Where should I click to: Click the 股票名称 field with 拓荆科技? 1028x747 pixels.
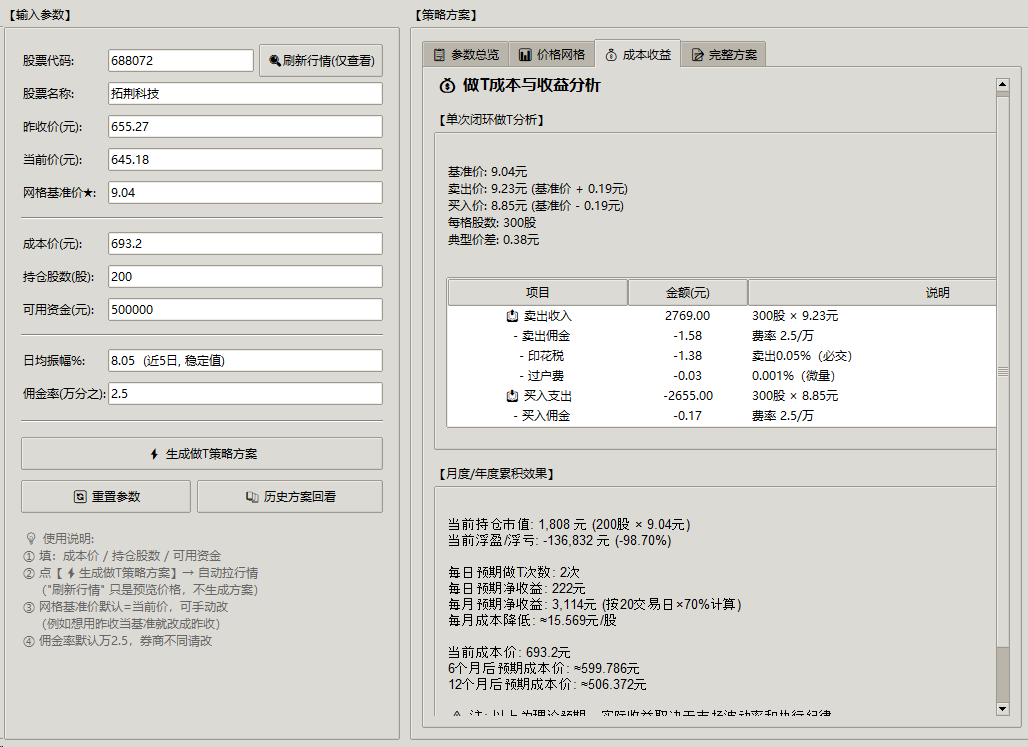(x=245, y=94)
